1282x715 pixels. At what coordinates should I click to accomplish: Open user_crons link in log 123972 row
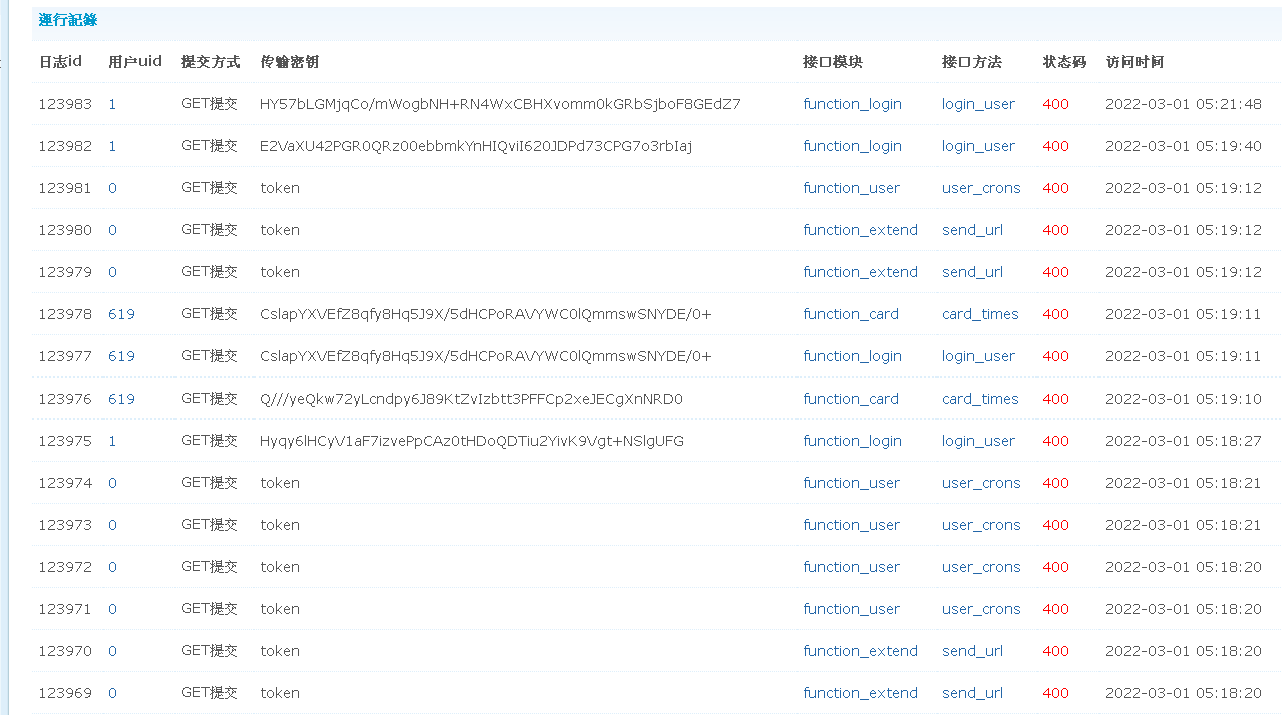[981, 567]
